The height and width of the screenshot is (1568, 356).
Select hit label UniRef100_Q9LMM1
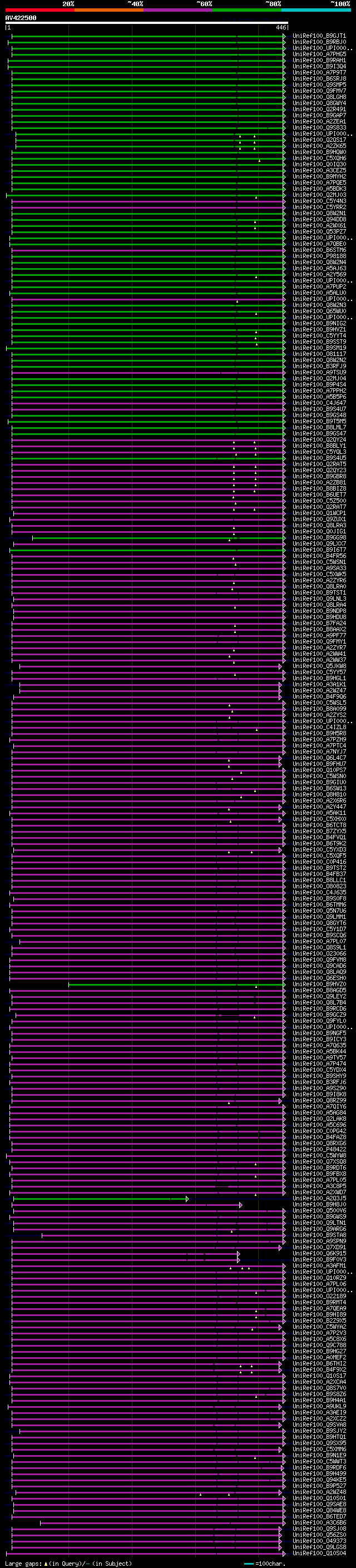click(319, 917)
